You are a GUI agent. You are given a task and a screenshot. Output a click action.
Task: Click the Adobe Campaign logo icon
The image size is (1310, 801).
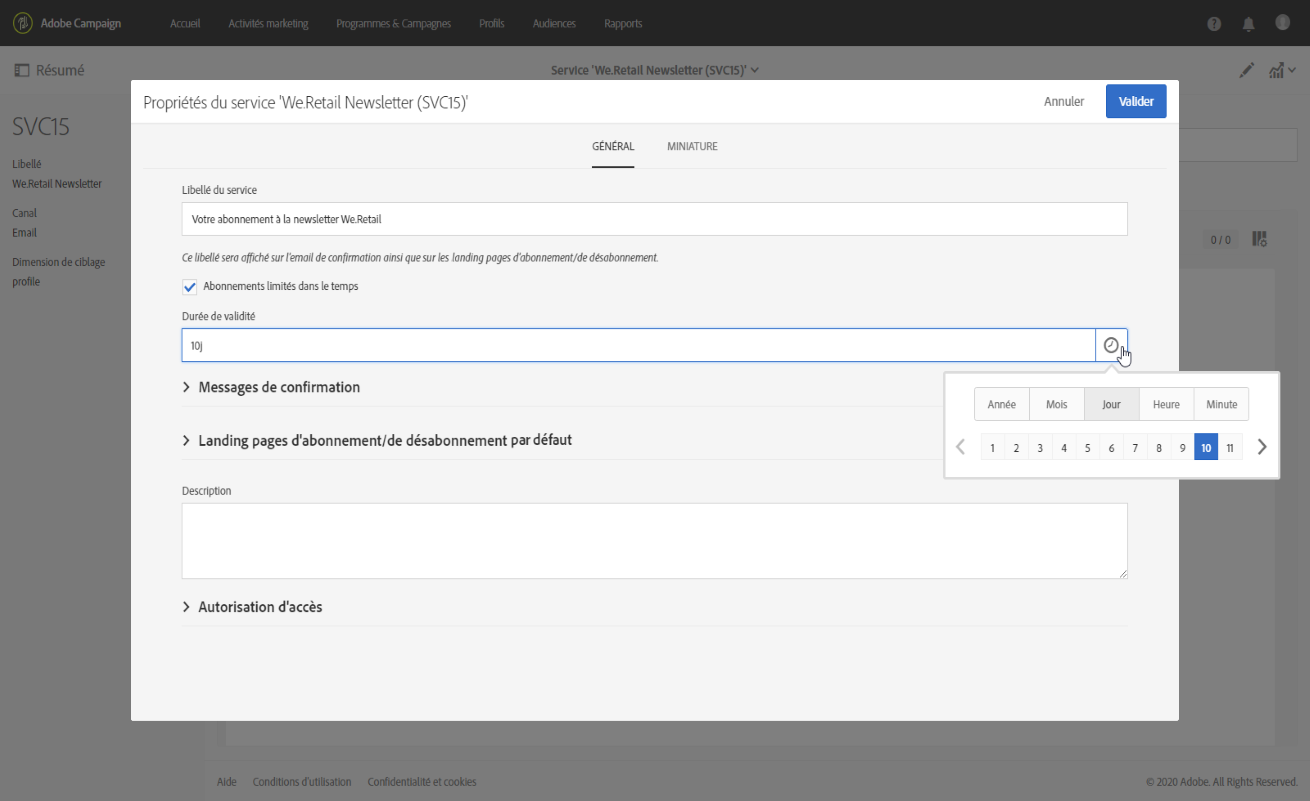tap(22, 23)
